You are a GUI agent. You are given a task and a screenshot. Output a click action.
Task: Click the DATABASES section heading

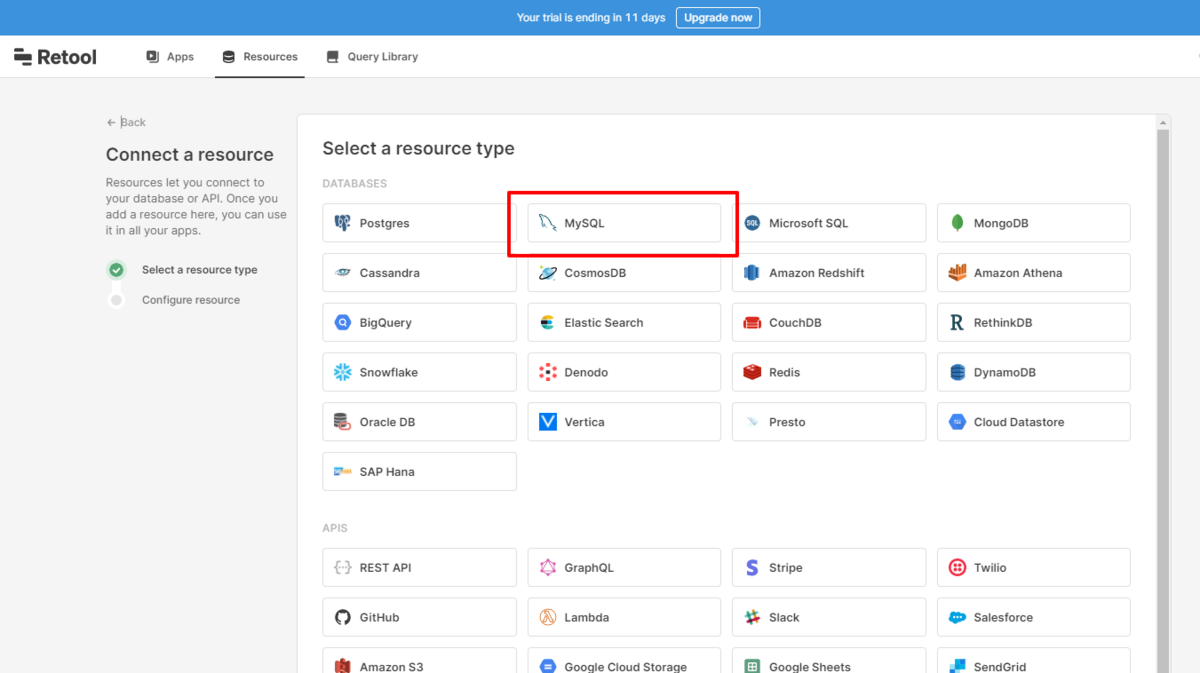tap(354, 184)
